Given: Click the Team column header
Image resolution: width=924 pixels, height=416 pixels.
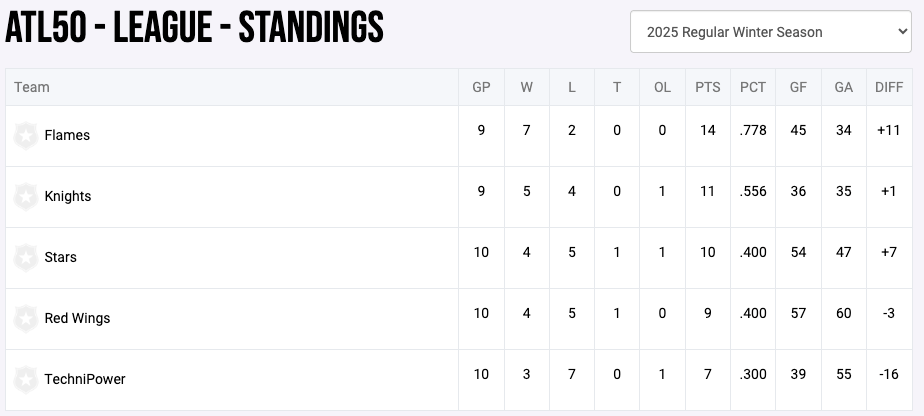Looking at the screenshot, I should click(x=32, y=87).
